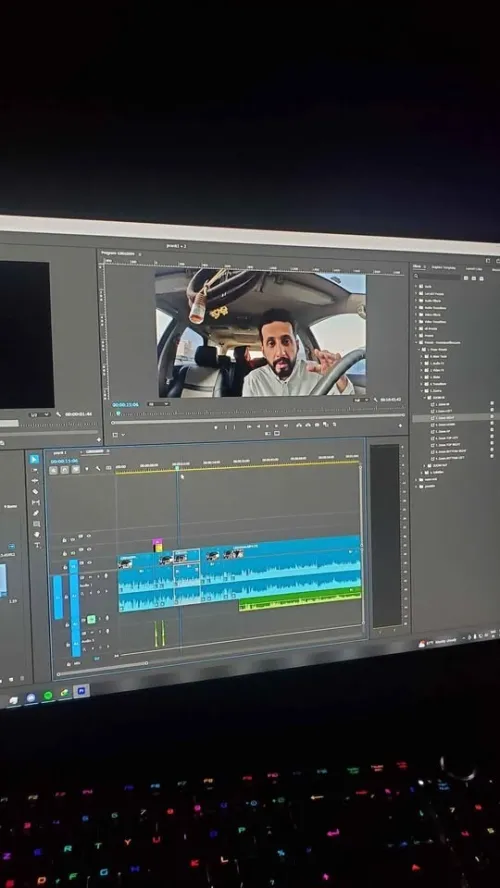This screenshot has width=500, height=888.
Task: Click the Mark Out icon
Action: [234, 427]
